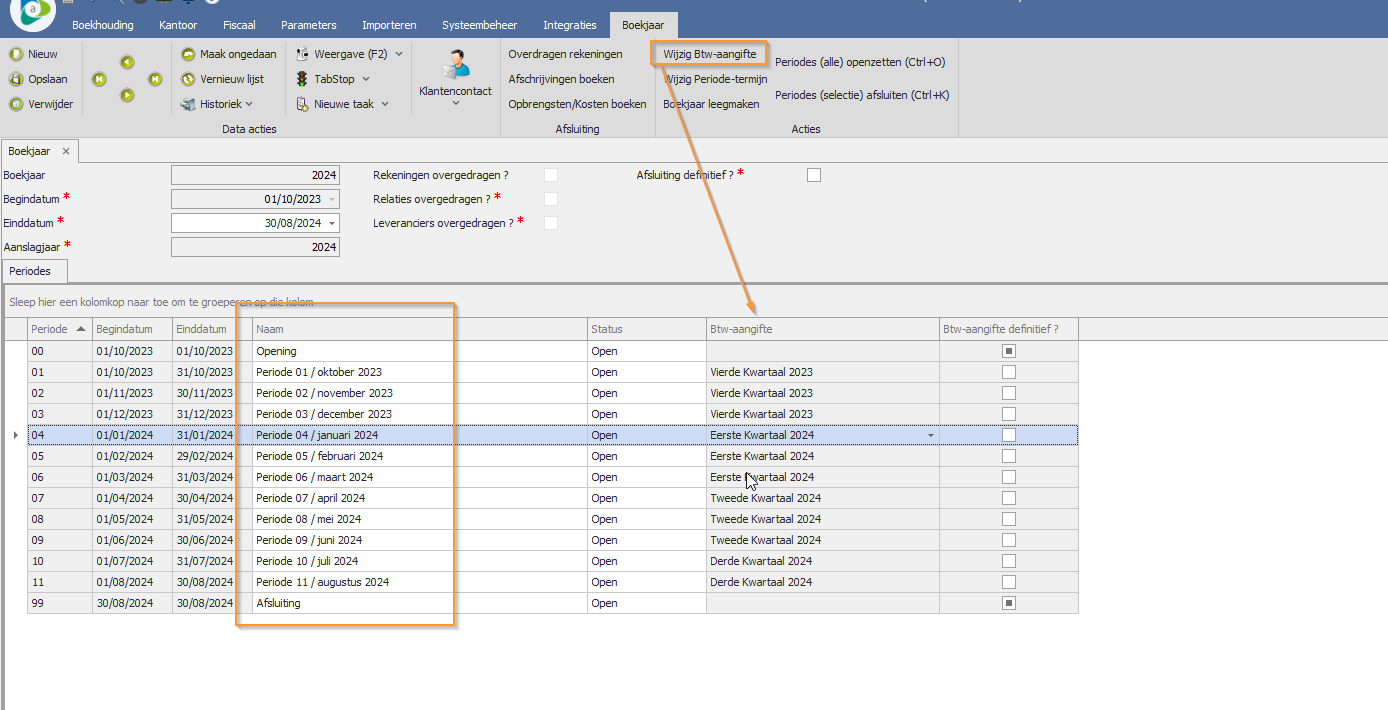Open the Klantencontact icon
The width and height of the screenshot is (1388, 710).
455,66
